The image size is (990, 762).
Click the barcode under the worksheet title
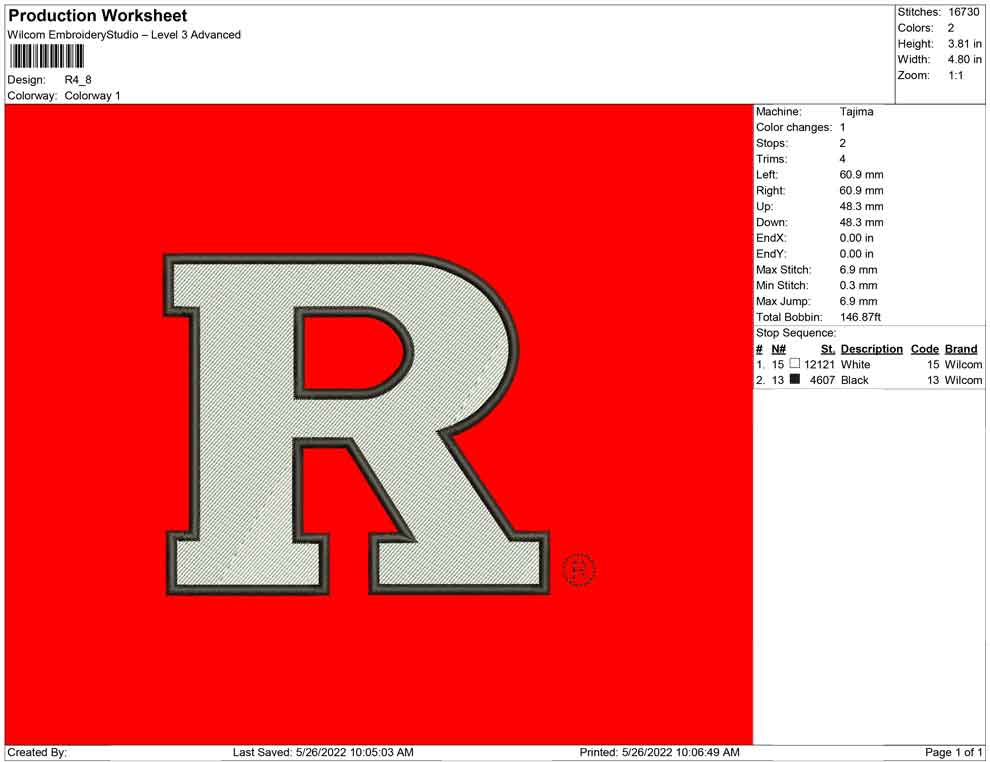point(40,56)
